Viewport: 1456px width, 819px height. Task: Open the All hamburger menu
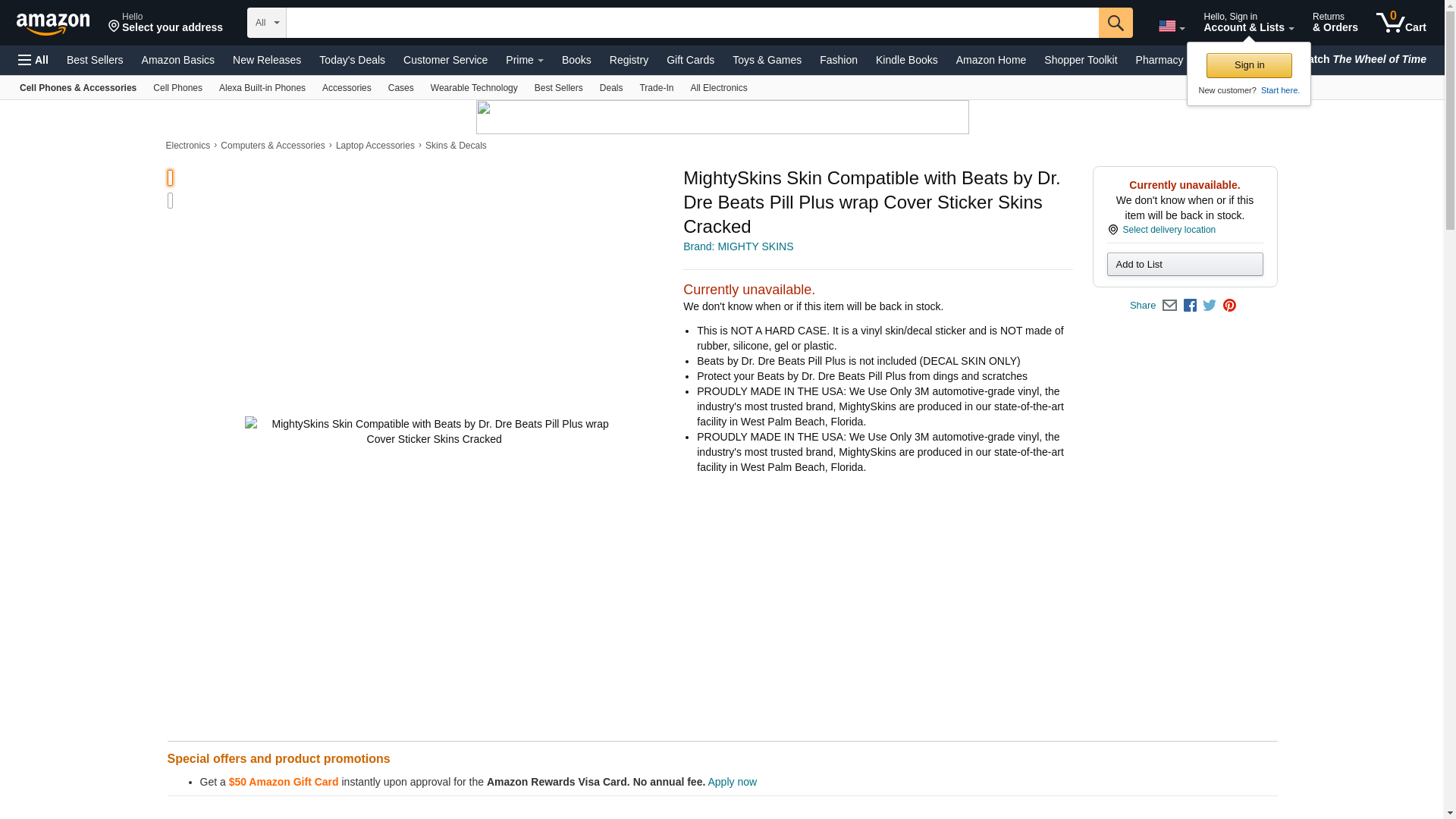33,60
